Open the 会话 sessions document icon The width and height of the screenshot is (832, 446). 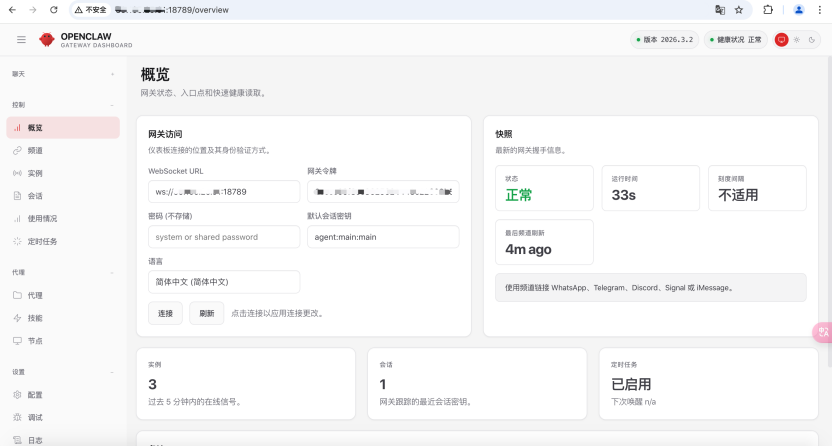coord(18,196)
